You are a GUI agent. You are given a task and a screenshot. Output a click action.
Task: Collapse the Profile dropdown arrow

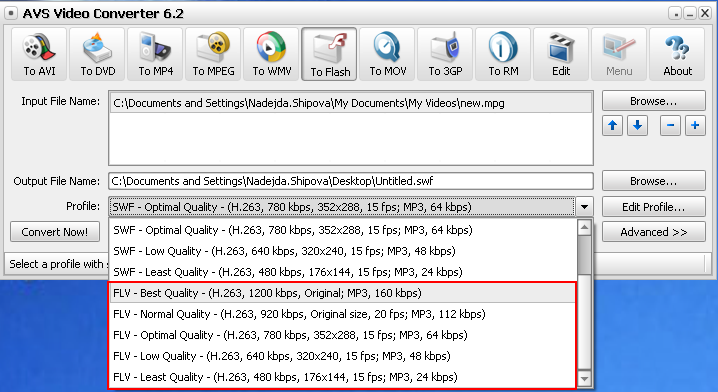coord(584,207)
